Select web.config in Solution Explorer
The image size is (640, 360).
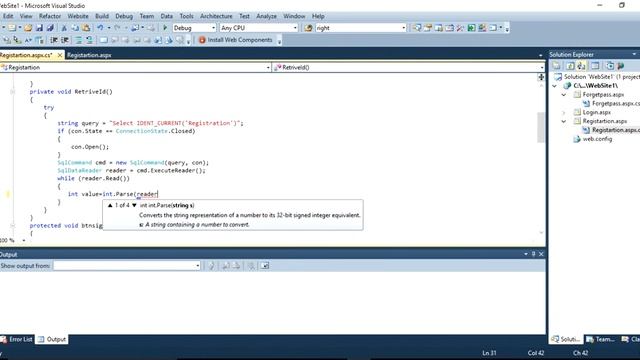click(597, 139)
